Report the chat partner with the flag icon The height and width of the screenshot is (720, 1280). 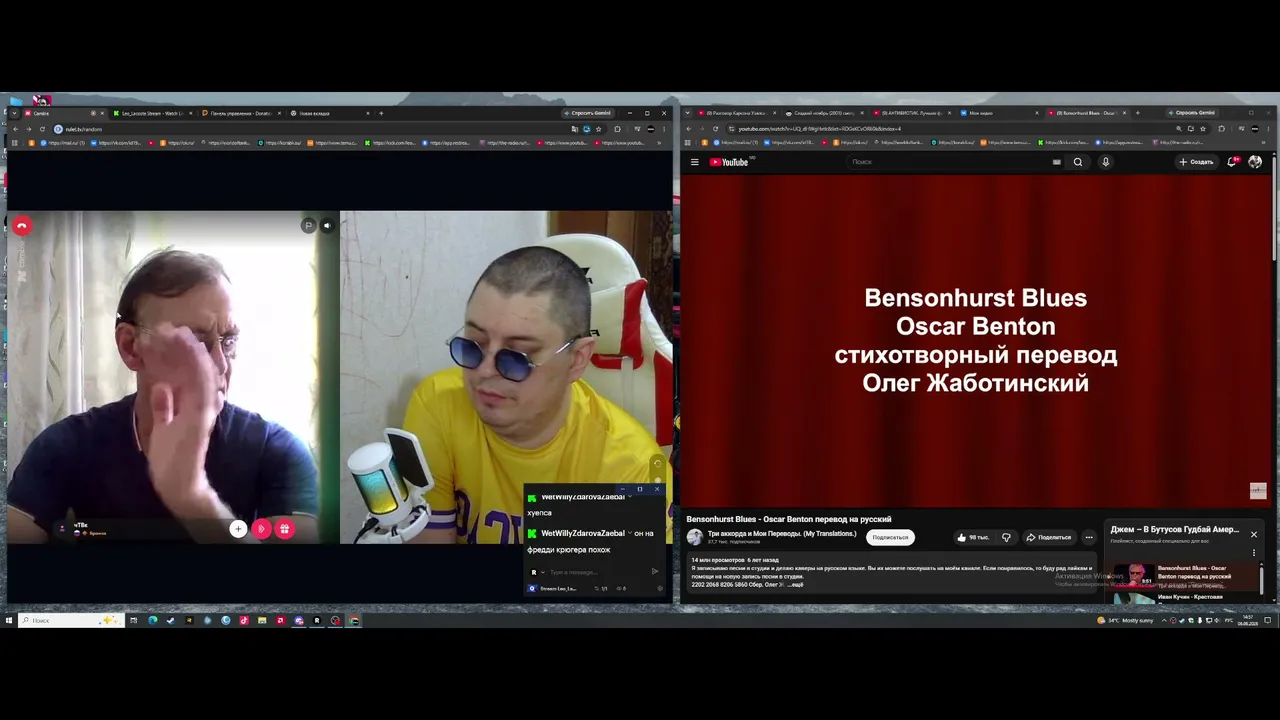coord(308,226)
